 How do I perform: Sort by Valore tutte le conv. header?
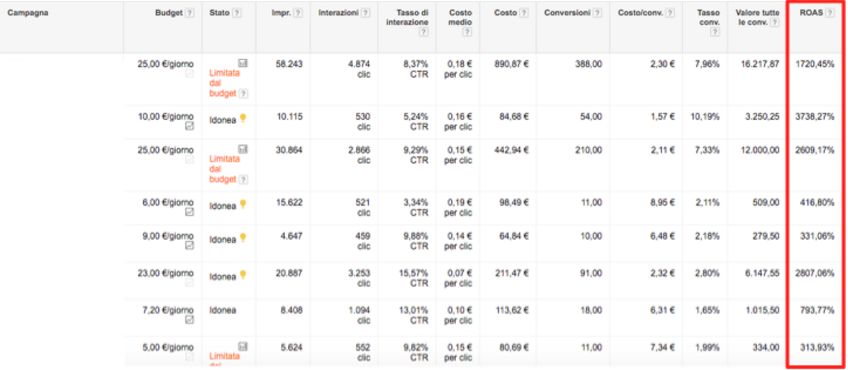tap(758, 17)
